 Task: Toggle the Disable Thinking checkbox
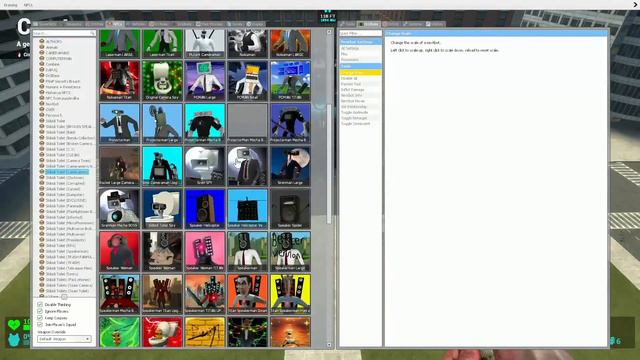[x=40, y=304]
